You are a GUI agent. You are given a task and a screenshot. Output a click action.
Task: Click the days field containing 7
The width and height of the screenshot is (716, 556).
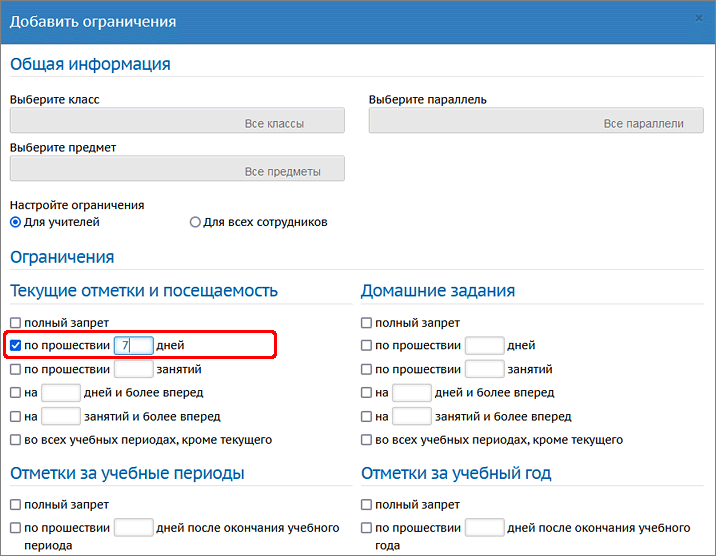(133, 346)
